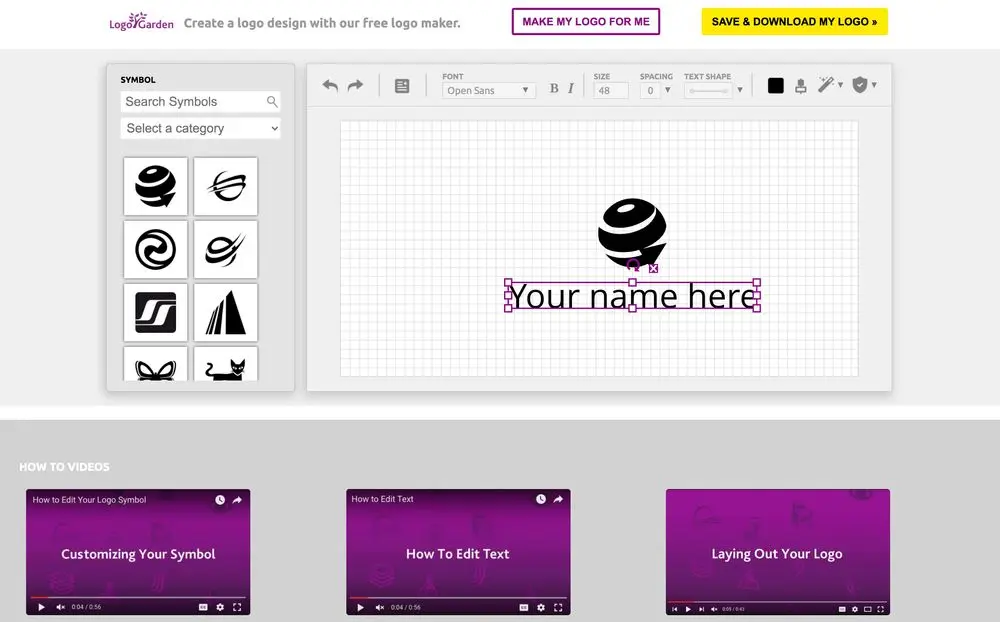Click the redo arrow in the toolbar

click(x=355, y=86)
